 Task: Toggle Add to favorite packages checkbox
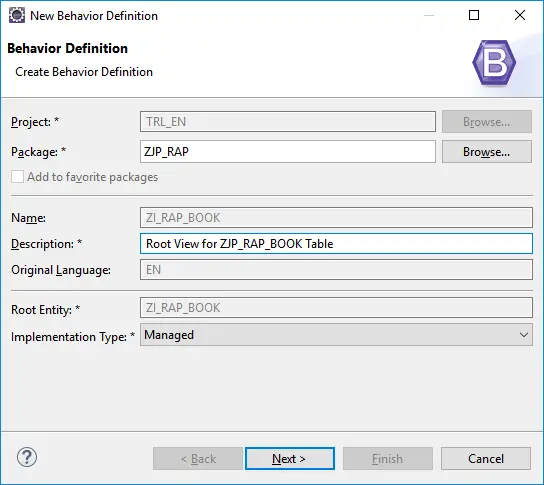tap(17, 177)
